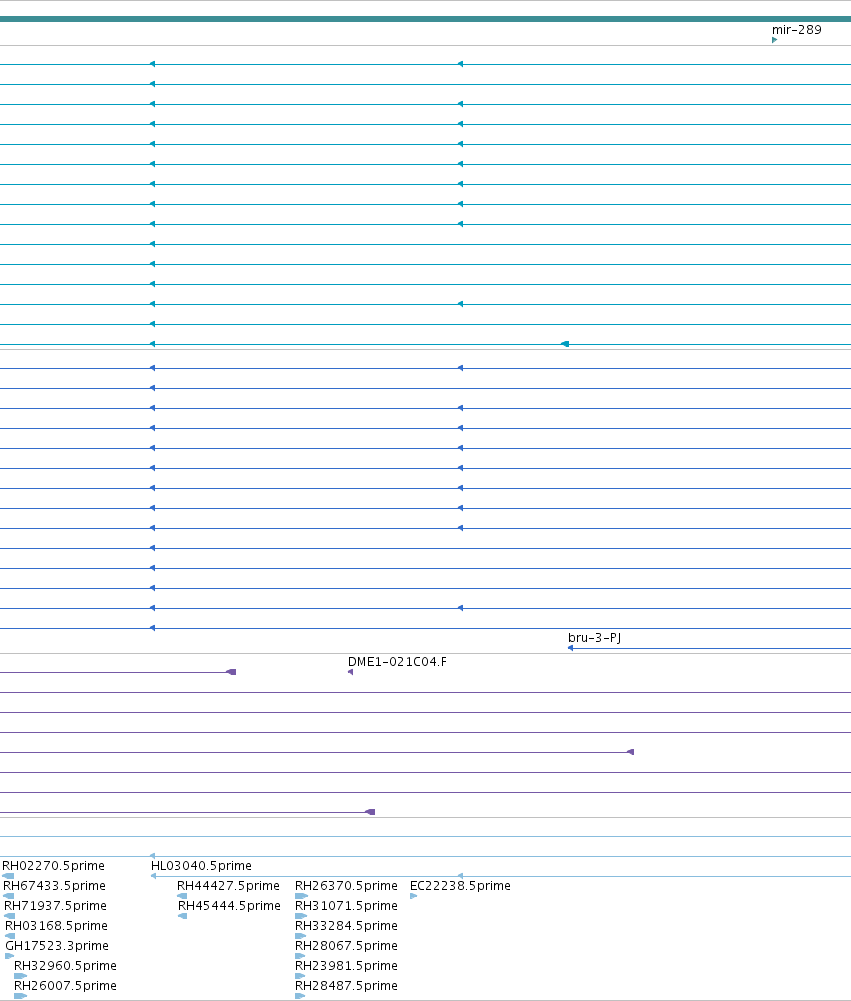The width and height of the screenshot is (851, 1001).
Task: Open the bru-3-PJ label
Action: point(594,638)
